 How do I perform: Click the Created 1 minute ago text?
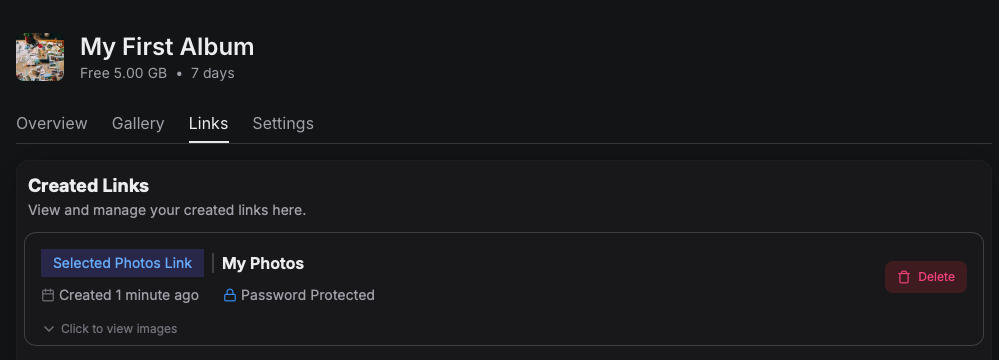click(x=129, y=295)
